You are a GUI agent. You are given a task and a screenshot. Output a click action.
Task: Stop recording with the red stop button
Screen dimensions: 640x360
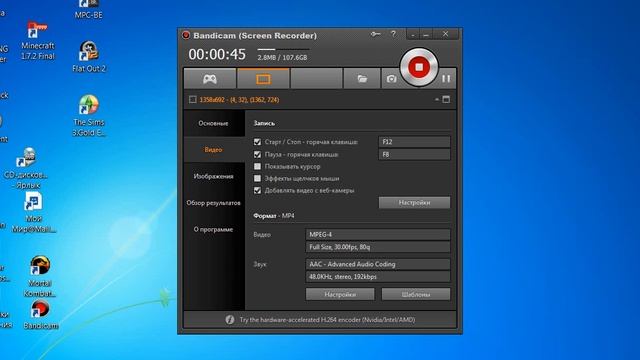[419, 67]
